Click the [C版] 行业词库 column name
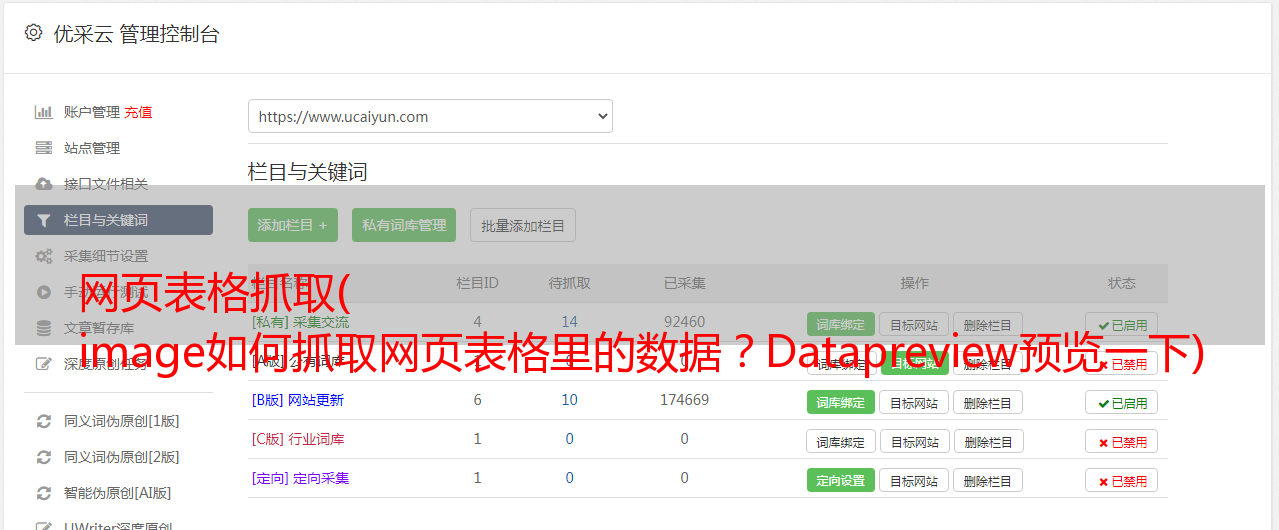Screen dimensions: 1279x530 297,439
